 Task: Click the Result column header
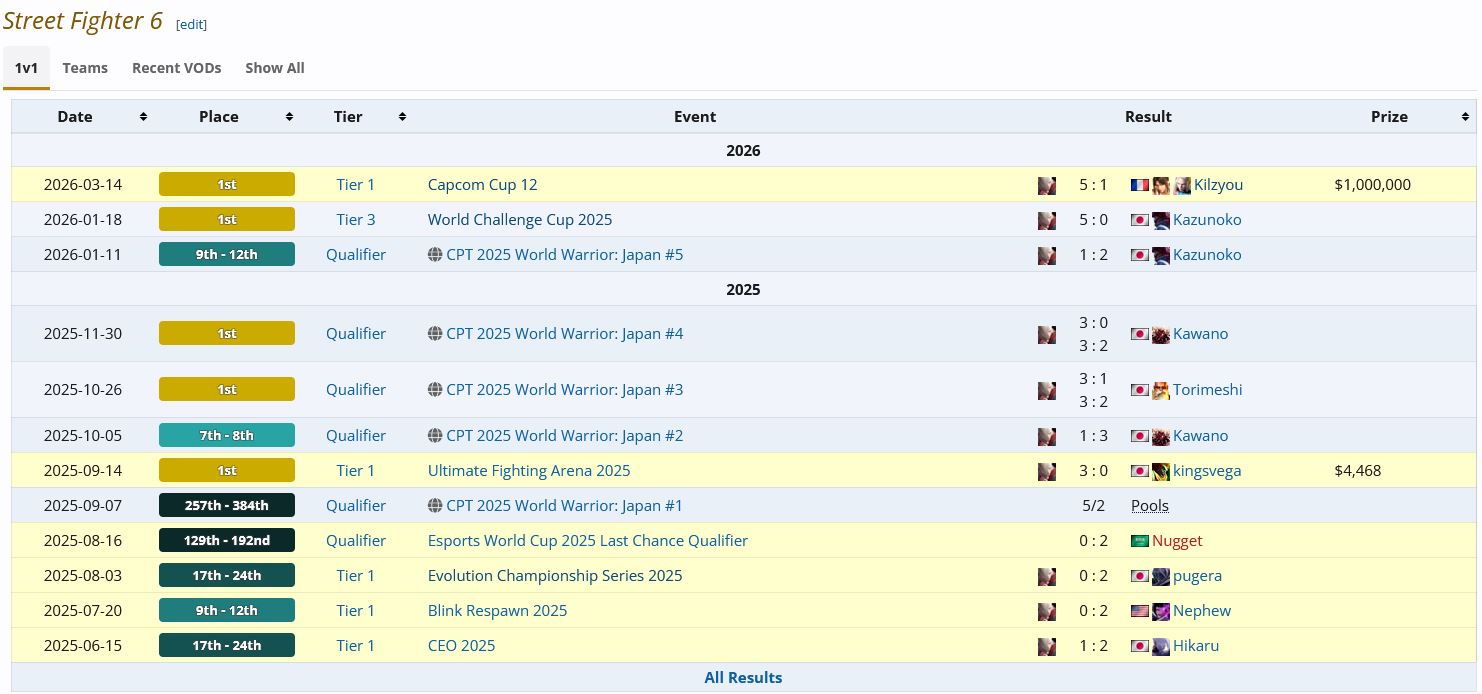1148,117
